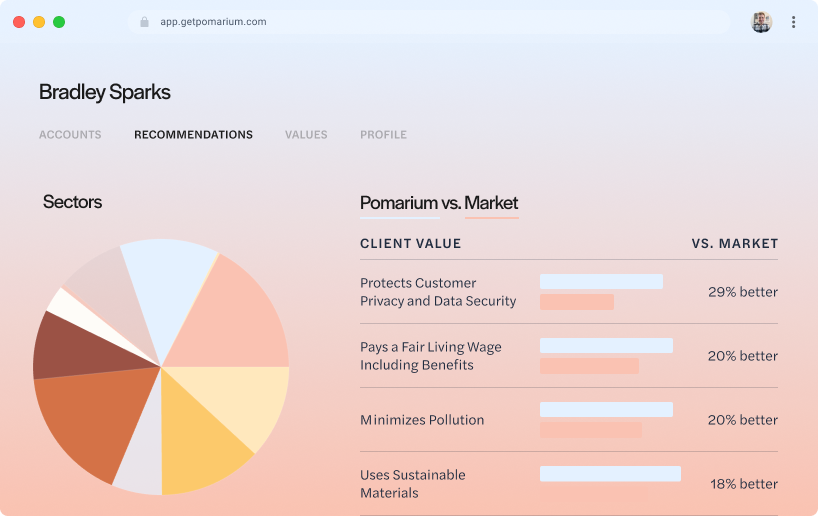Open the ACCOUNTS tab
The image size is (818, 516).
[70, 135]
